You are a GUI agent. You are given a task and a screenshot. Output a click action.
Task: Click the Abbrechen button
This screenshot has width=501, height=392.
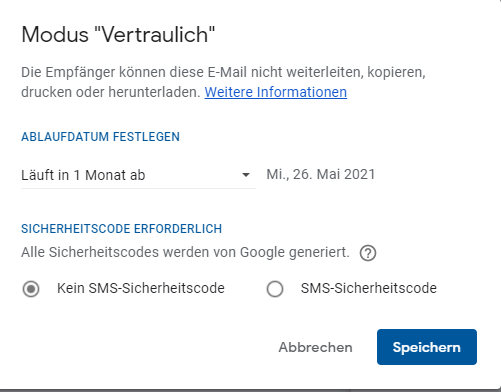pyautogui.click(x=315, y=347)
